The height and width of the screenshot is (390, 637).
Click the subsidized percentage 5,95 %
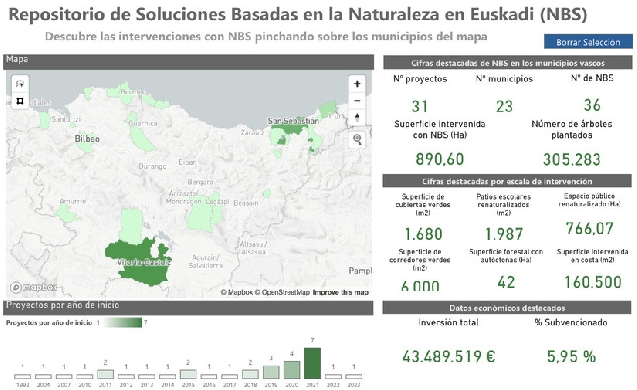tap(571, 357)
